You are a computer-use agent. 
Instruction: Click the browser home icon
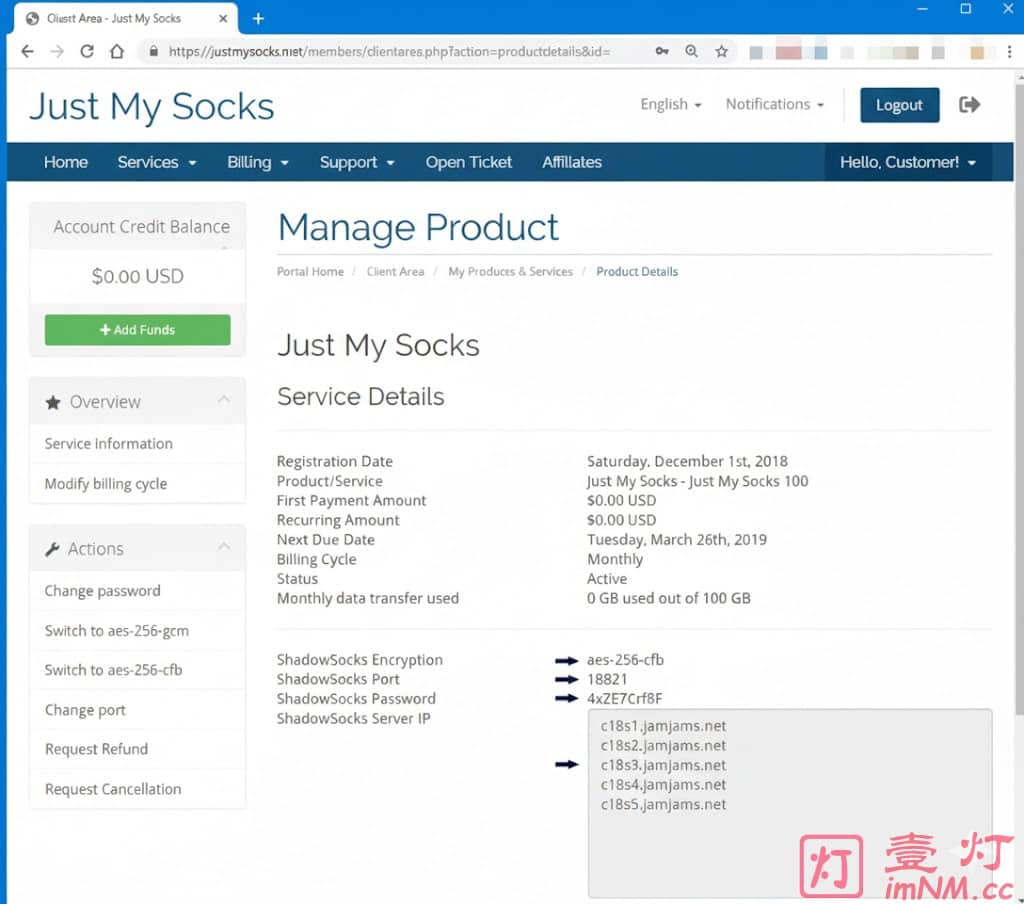(117, 51)
